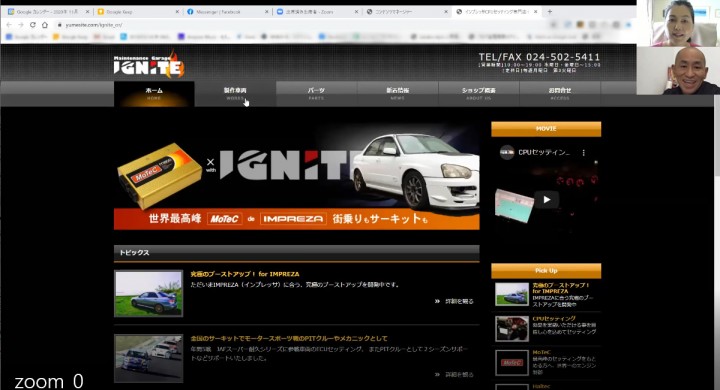Viewport: 720px width, 390px height.
Task: Click the YouTube channel avatar icon
Action: coord(507,153)
